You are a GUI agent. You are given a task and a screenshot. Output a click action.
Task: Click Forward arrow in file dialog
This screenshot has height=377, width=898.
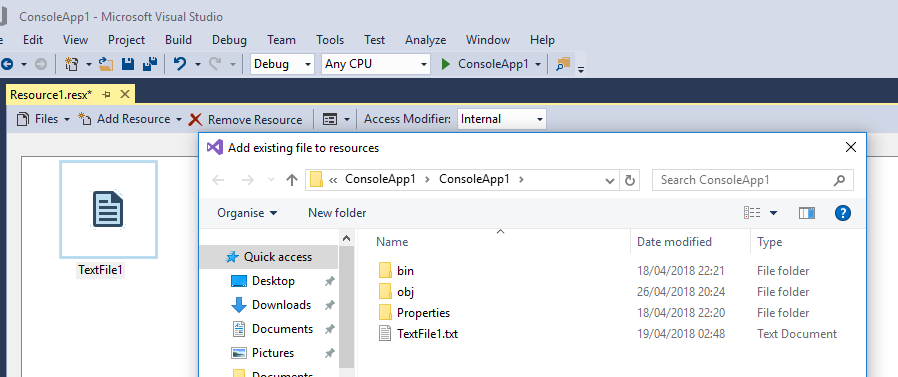[x=247, y=180]
